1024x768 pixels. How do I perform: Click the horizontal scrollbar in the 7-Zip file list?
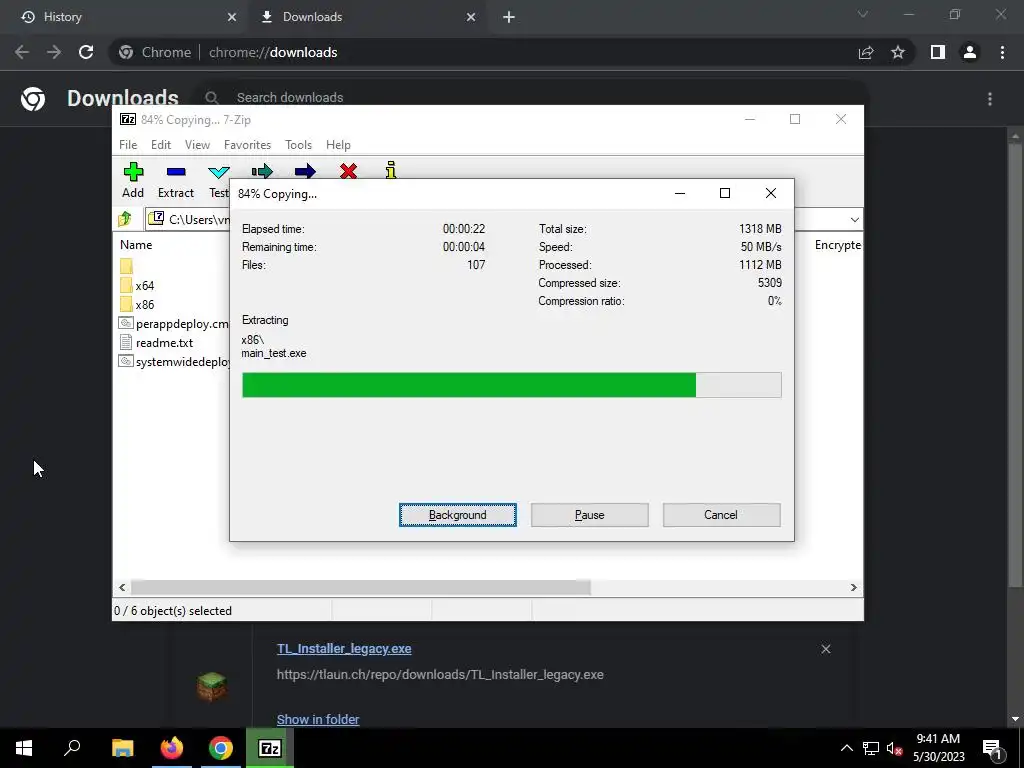[360, 587]
